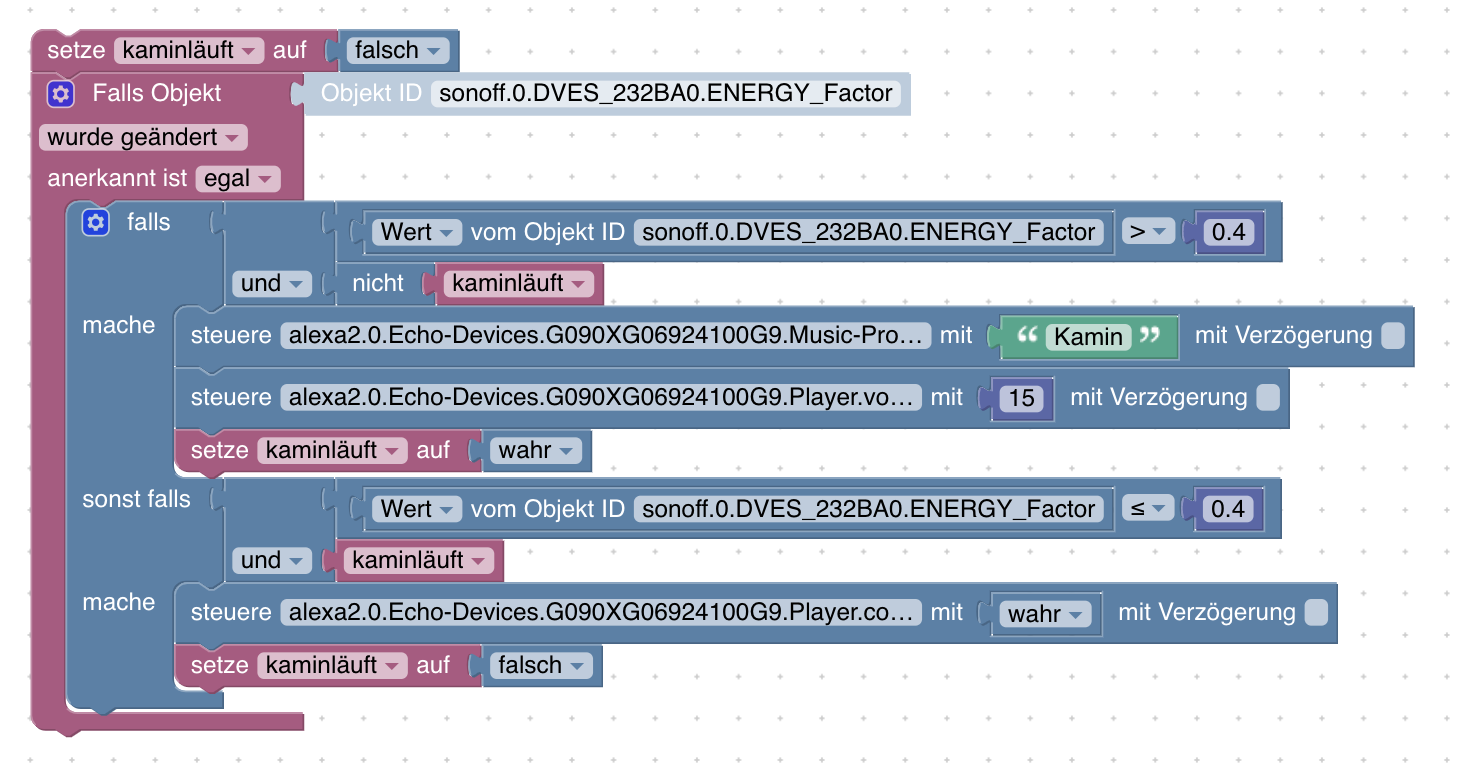Open wahr dropdown in Player.controlPause steuere block
This screenshot has height=772, width=1462.
(x=1047, y=613)
